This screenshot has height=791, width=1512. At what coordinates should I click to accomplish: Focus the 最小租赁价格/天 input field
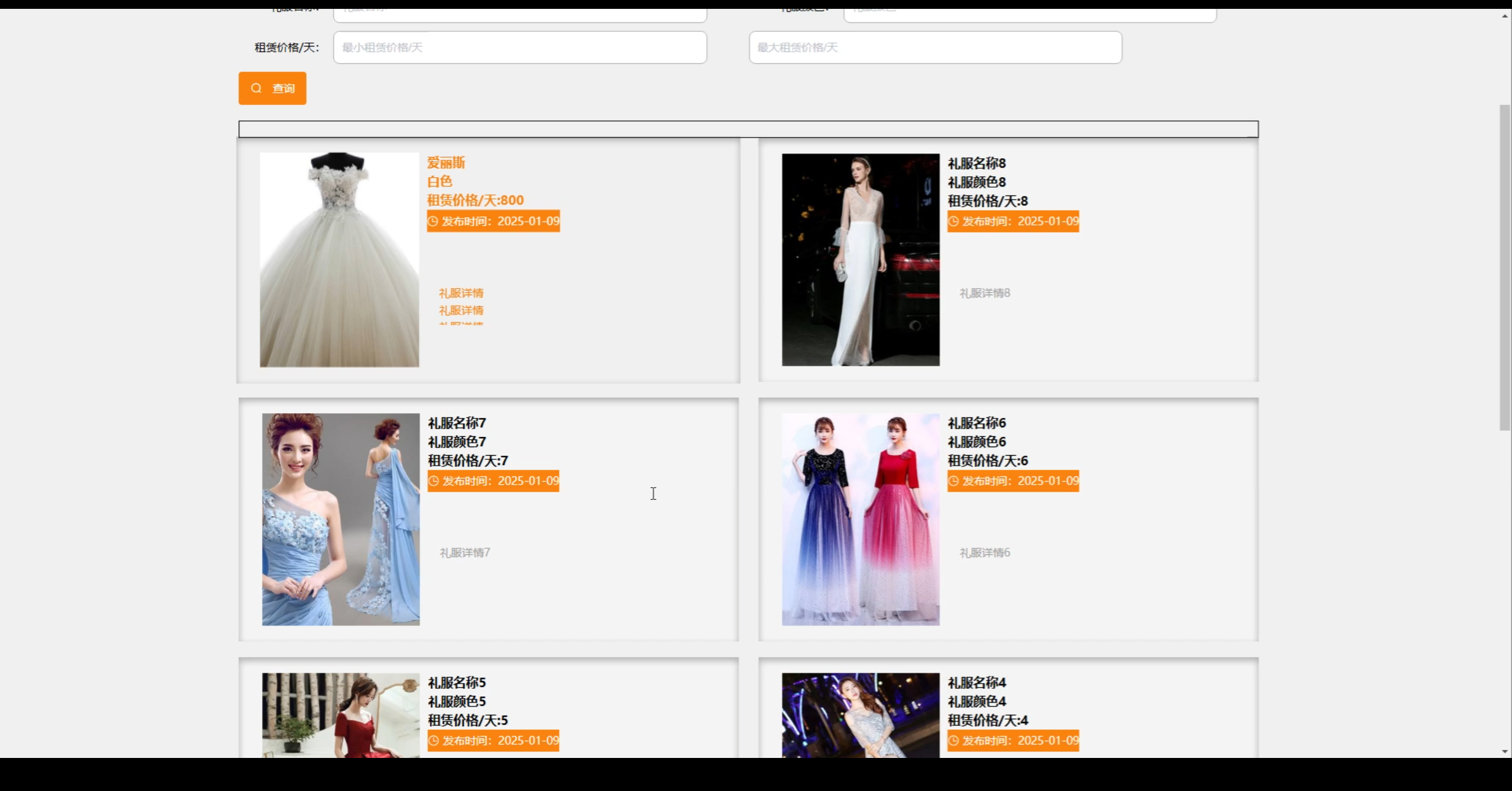coord(520,47)
